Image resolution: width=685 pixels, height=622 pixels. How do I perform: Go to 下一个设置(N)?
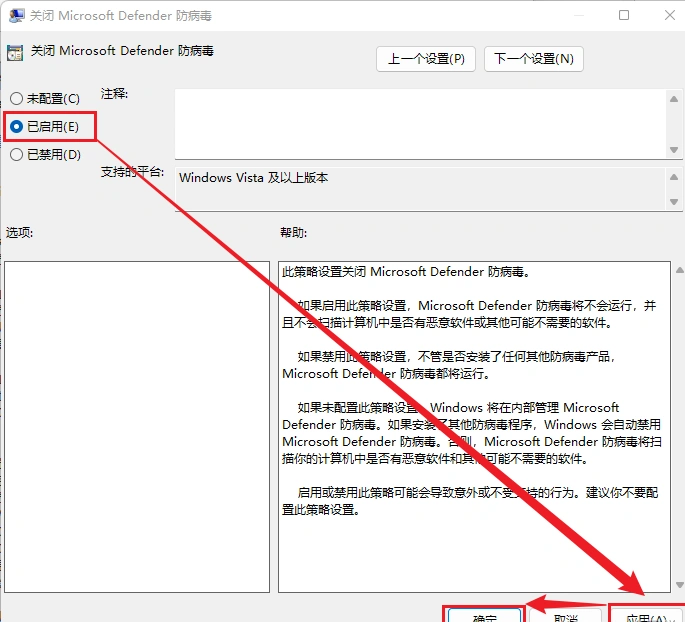[x=534, y=59]
